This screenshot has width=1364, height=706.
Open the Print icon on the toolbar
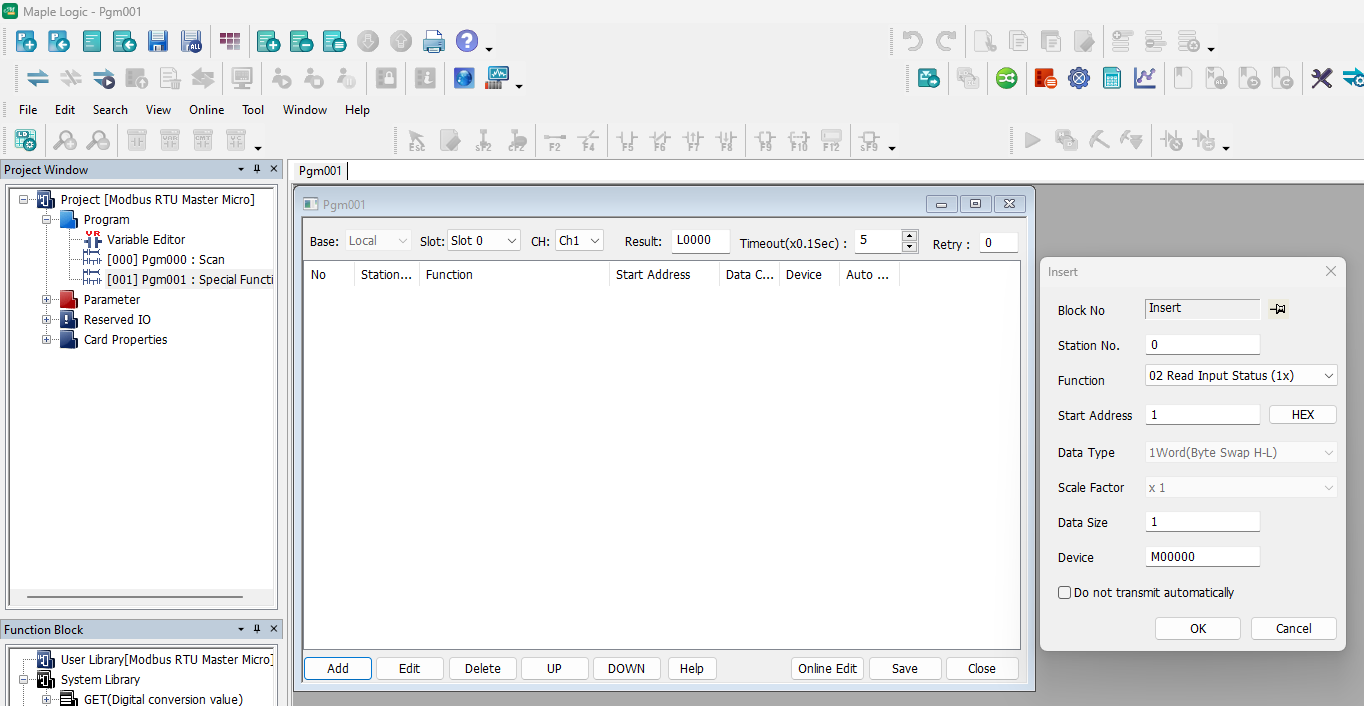(x=434, y=41)
